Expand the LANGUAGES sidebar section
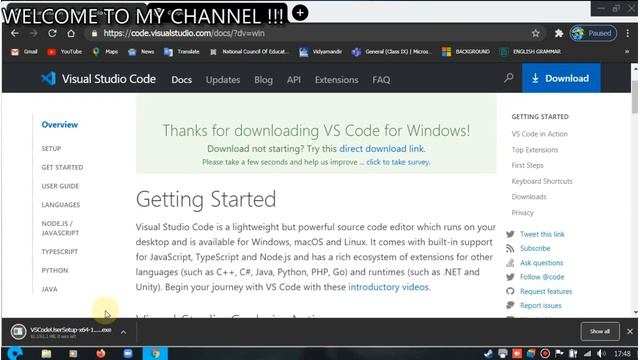 (x=60, y=205)
